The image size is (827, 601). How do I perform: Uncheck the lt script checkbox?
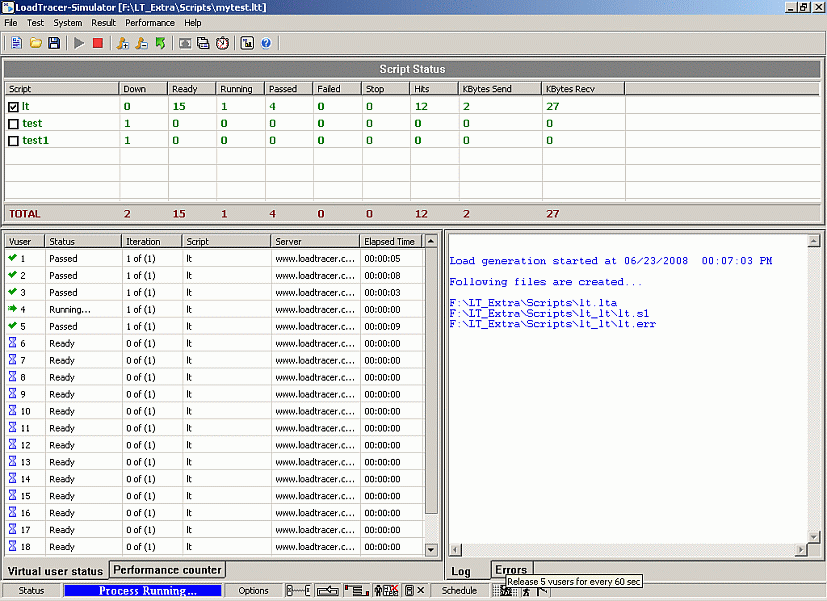[13, 107]
